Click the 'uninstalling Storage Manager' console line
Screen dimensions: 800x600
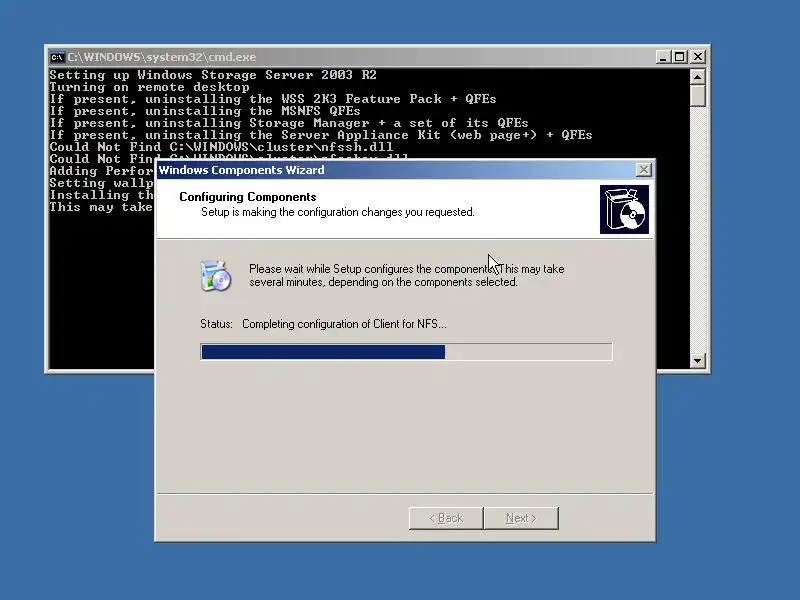(288, 123)
